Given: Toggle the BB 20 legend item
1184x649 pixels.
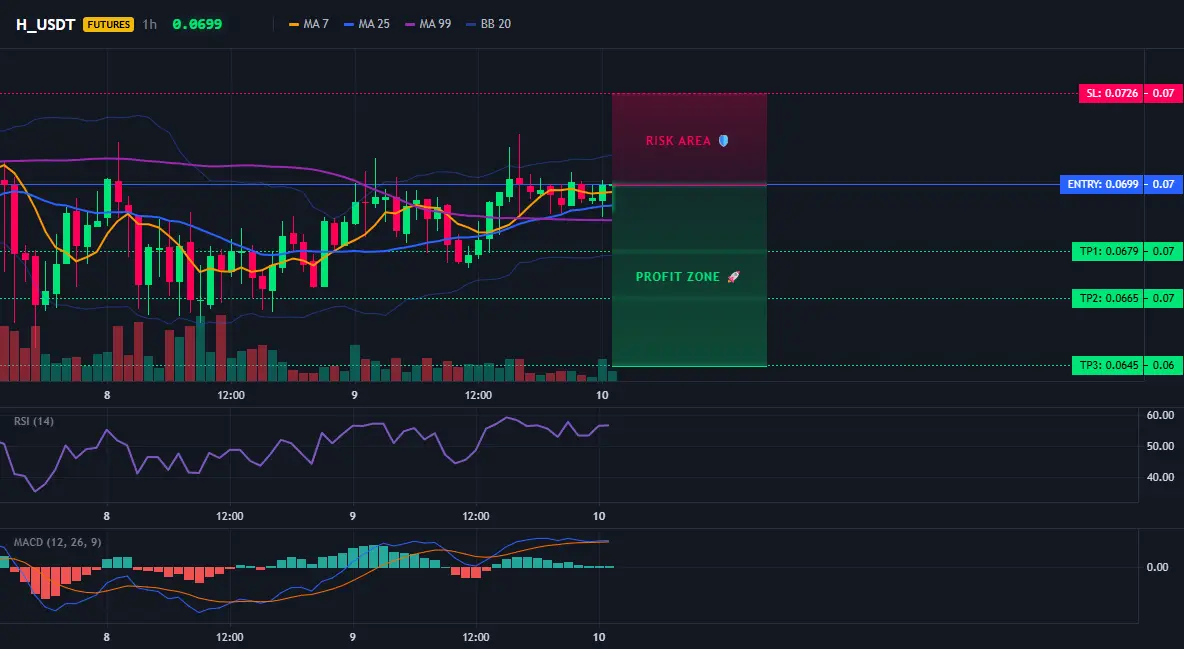Looking at the screenshot, I should point(489,24).
